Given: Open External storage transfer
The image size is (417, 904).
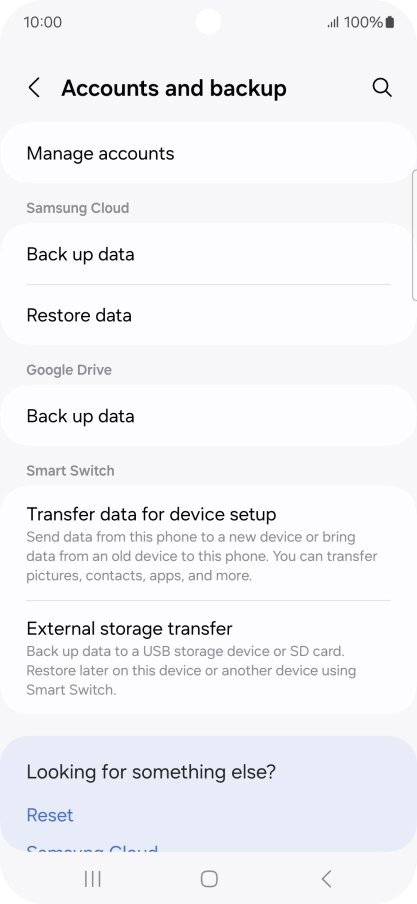Looking at the screenshot, I should click(208, 657).
